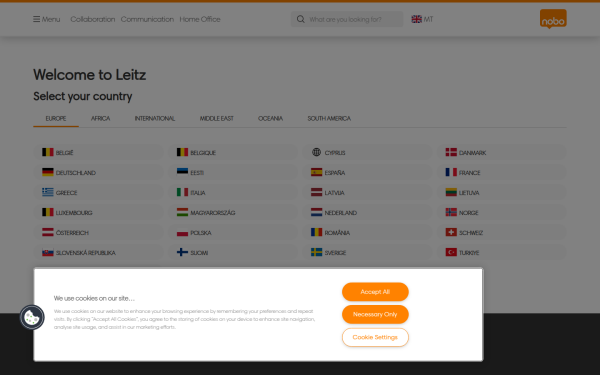Screen dimensions: 600x375
Task: Click the France flag icon
Action: pos(451,172)
